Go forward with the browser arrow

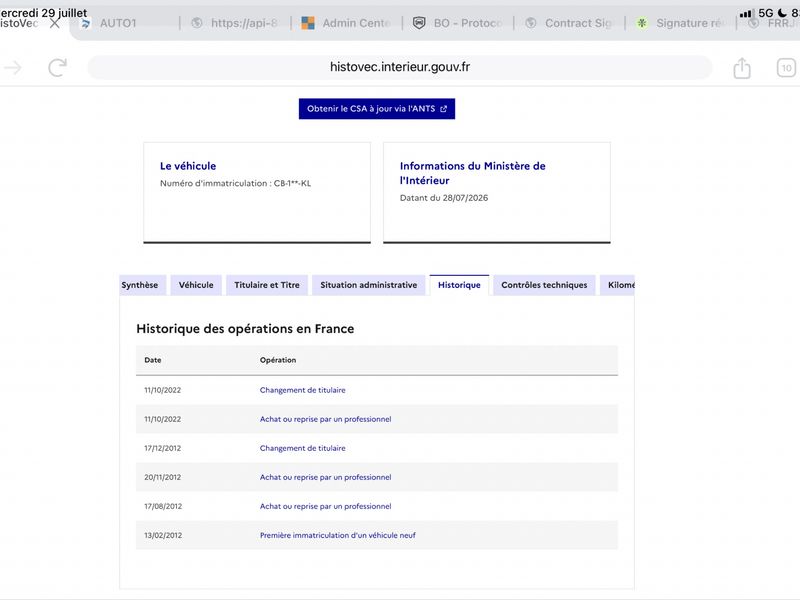click(x=13, y=67)
